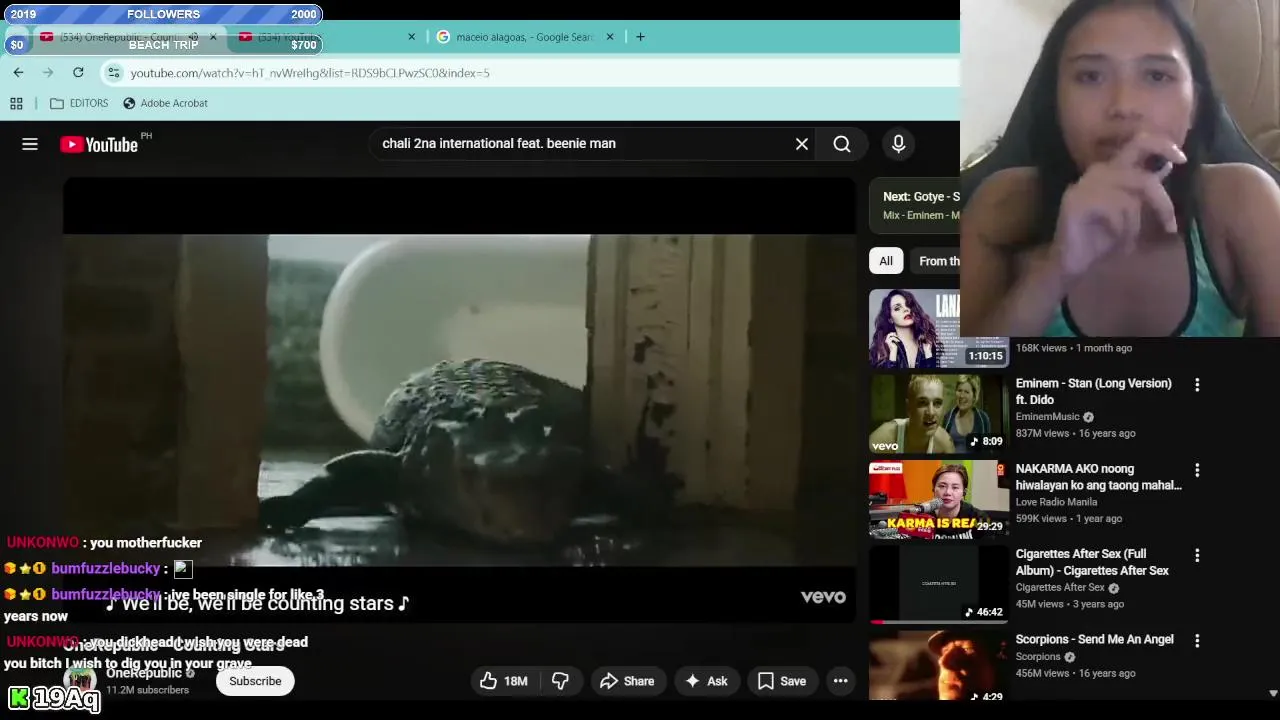This screenshot has width=1280, height=720.
Task: Switch to the maceio alagoas Google Search tab
Action: coord(515,37)
